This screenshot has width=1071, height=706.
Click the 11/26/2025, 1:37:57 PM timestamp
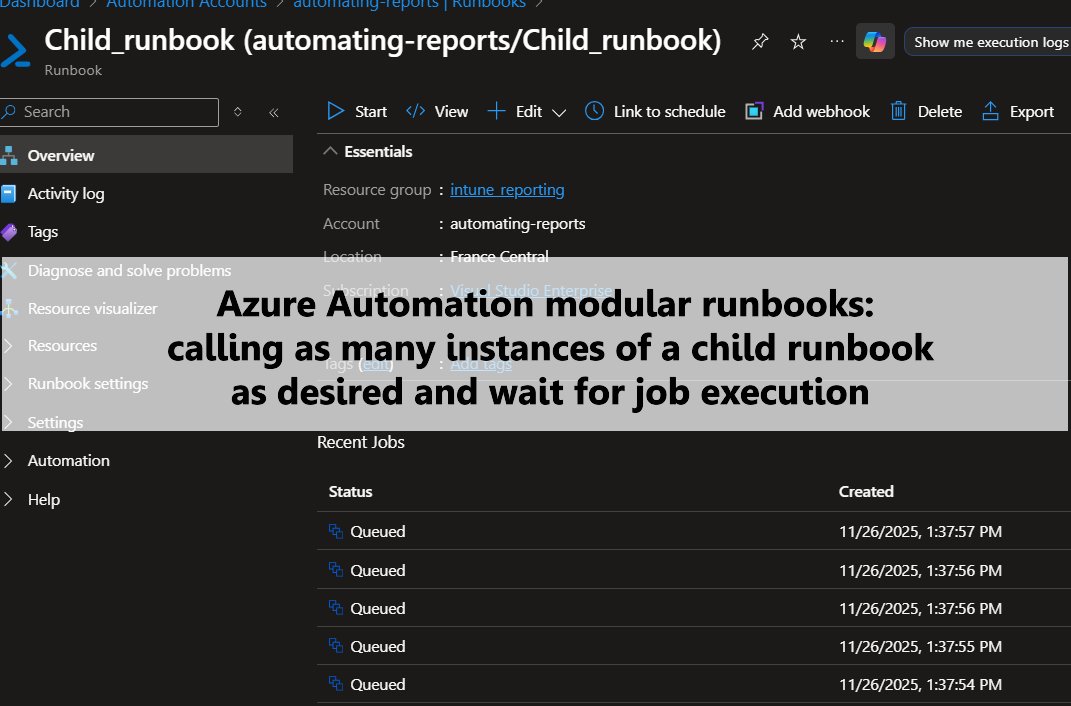pyautogui.click(x=920, y=531)
